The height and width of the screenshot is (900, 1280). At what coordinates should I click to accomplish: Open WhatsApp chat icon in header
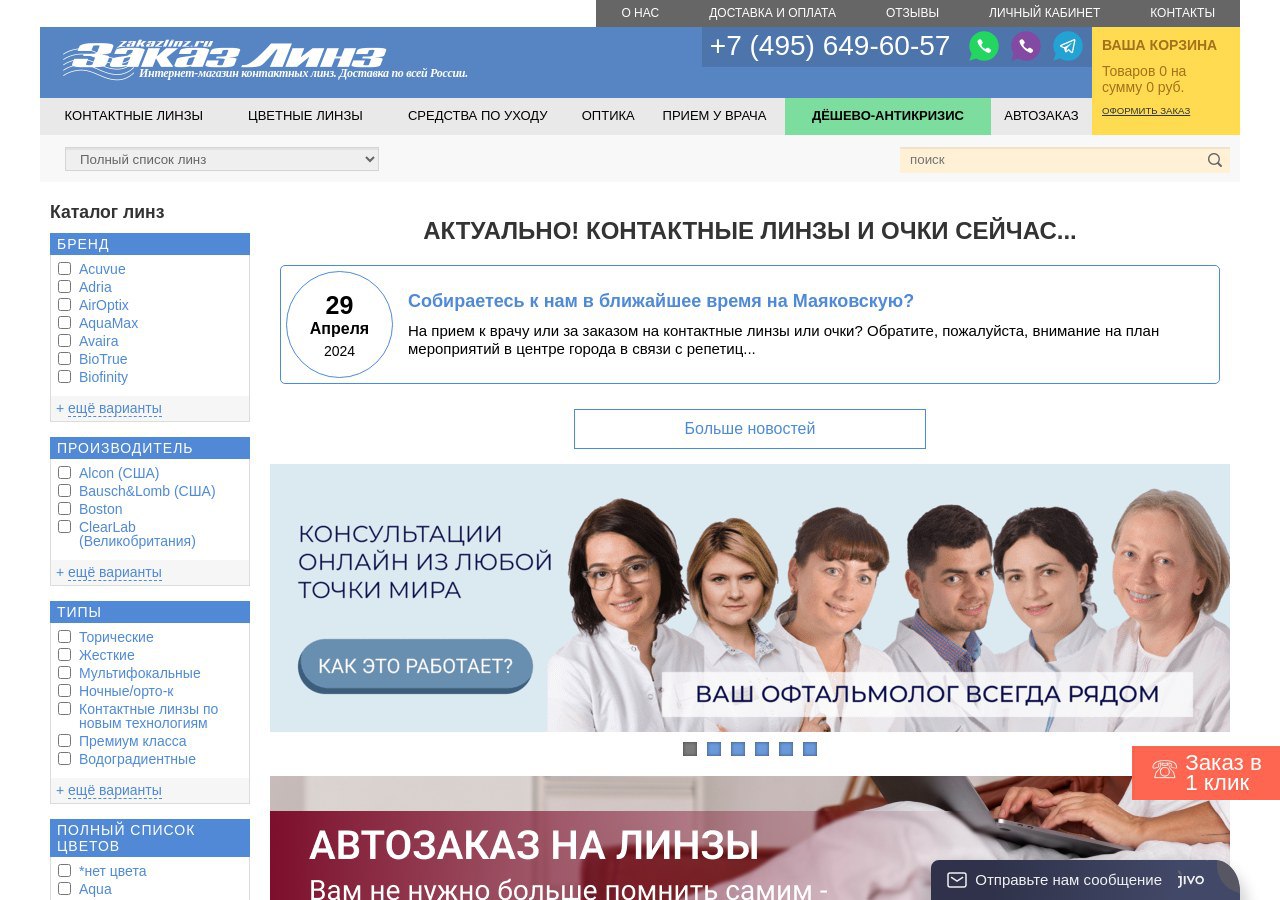click(983, 46)
